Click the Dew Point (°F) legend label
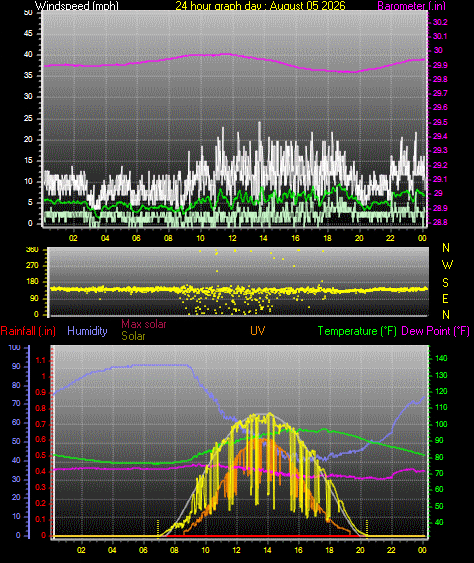This screenshot has height=563, width=474. tap(435, 331)
